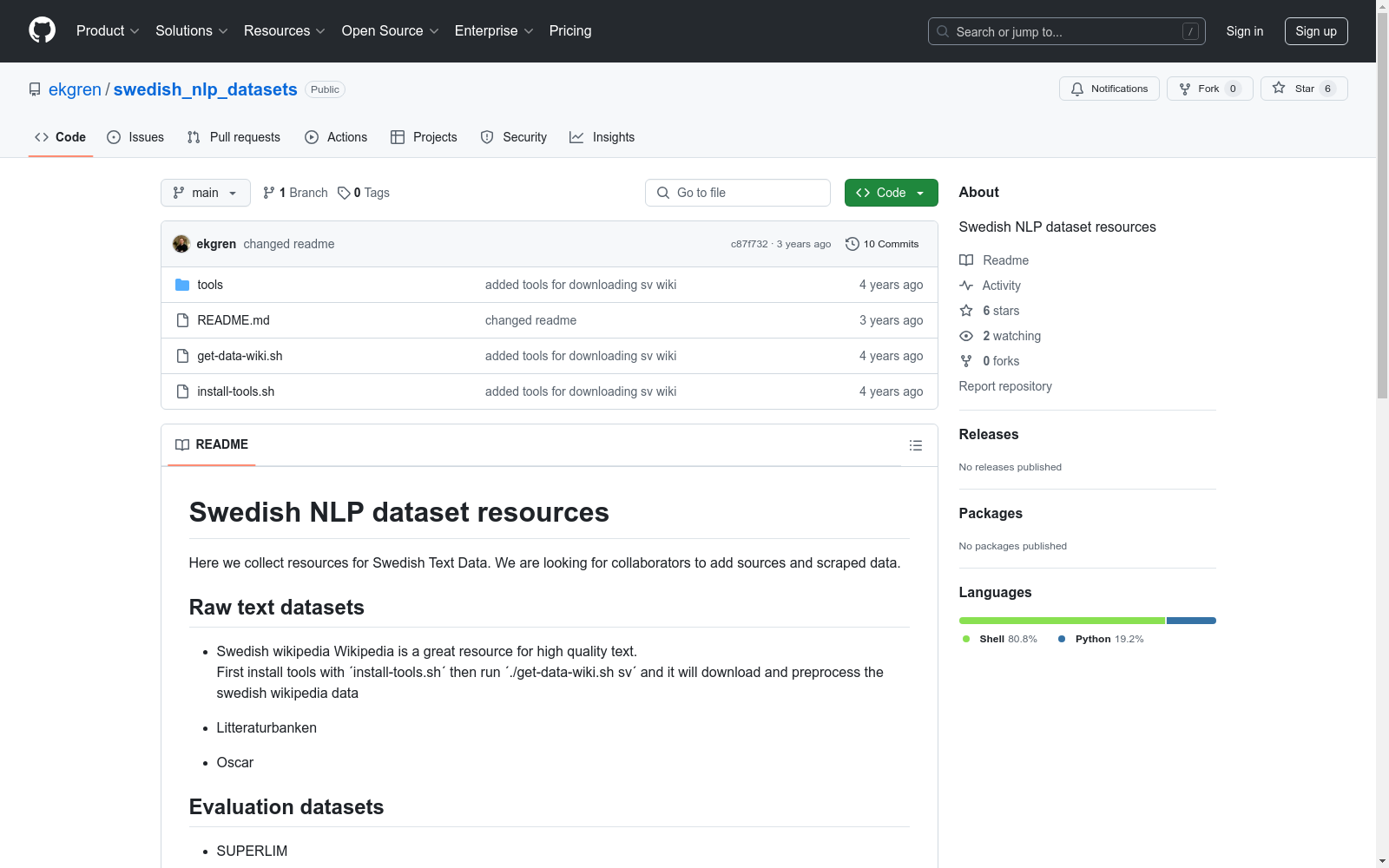Screen dimensions: 1389x868
Task: Click the Go to file input
Action: click(x=738, y=193)
